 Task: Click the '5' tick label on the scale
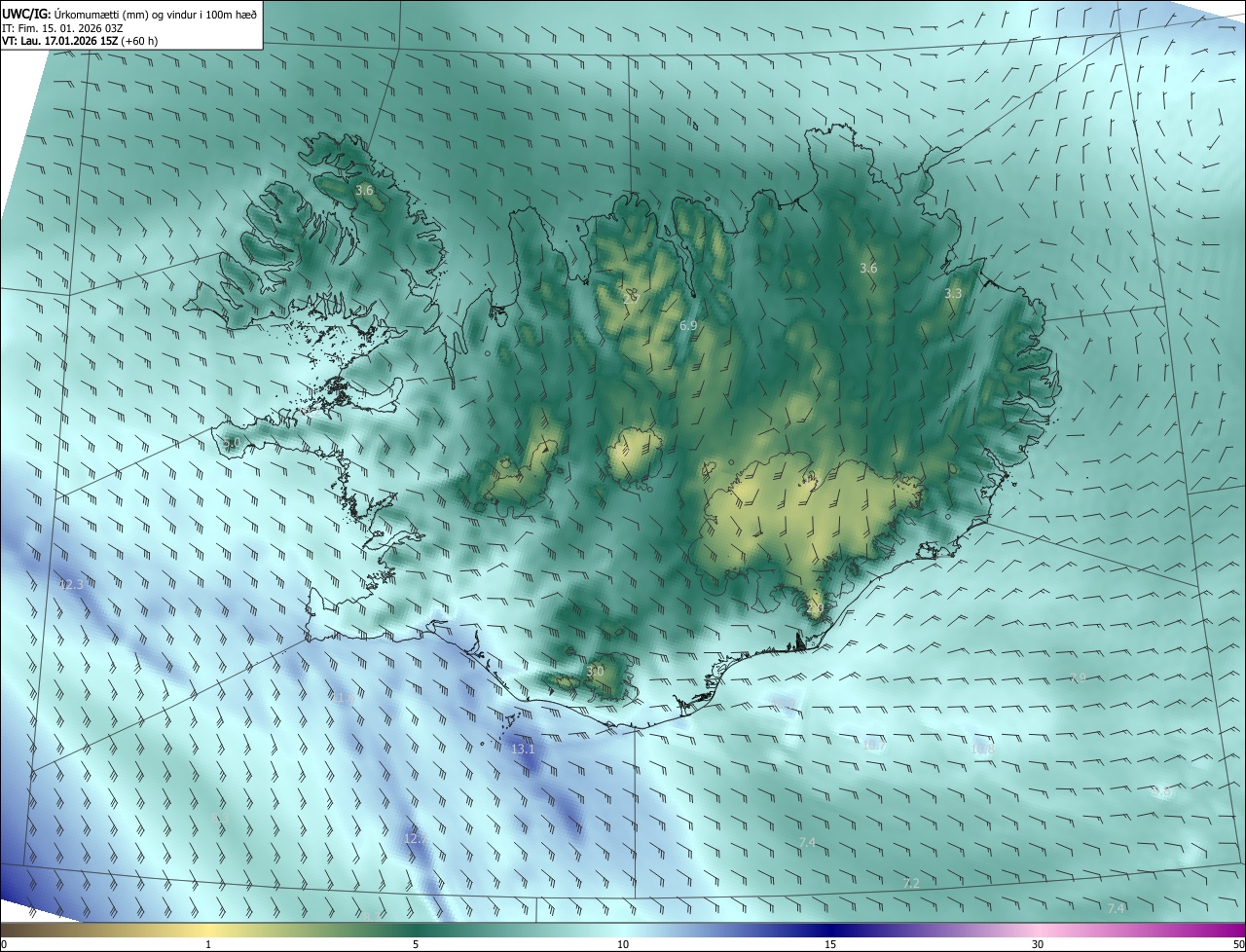(x=416, y=944)
